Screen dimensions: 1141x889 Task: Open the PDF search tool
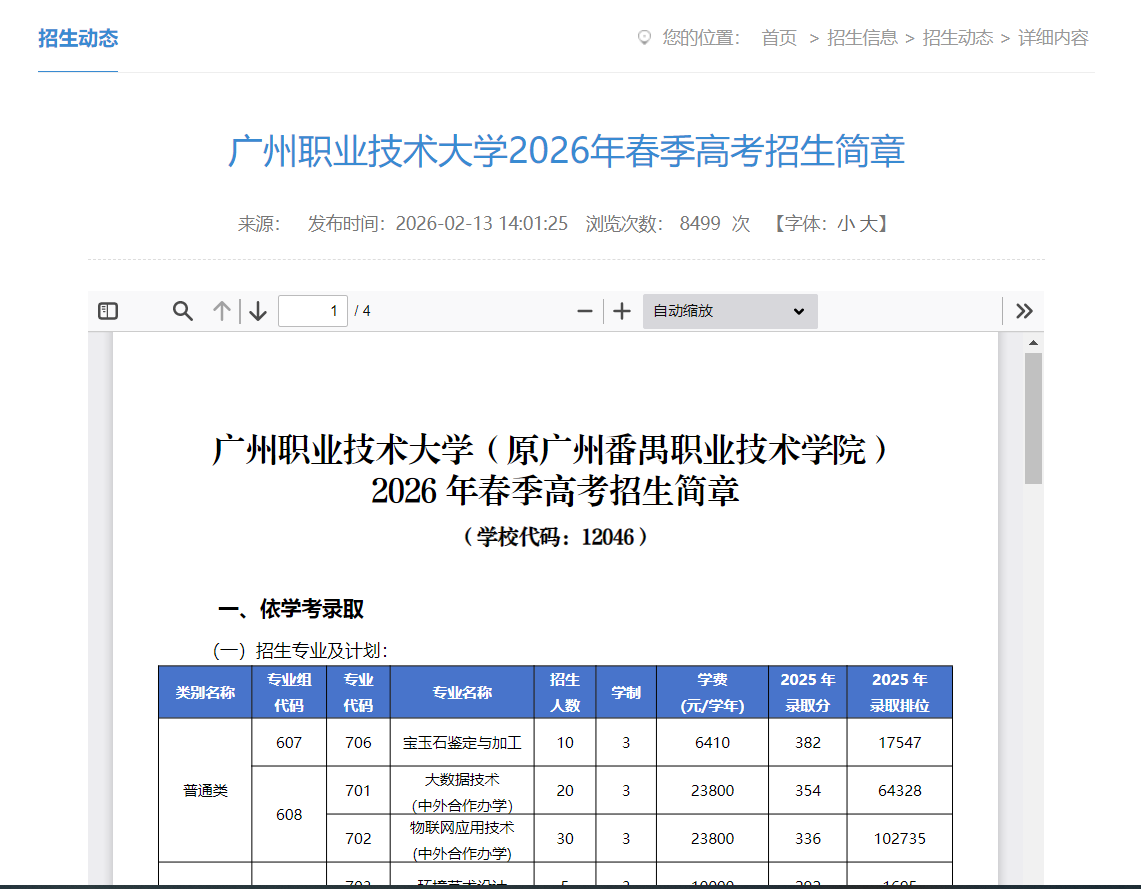pos(182,310)
